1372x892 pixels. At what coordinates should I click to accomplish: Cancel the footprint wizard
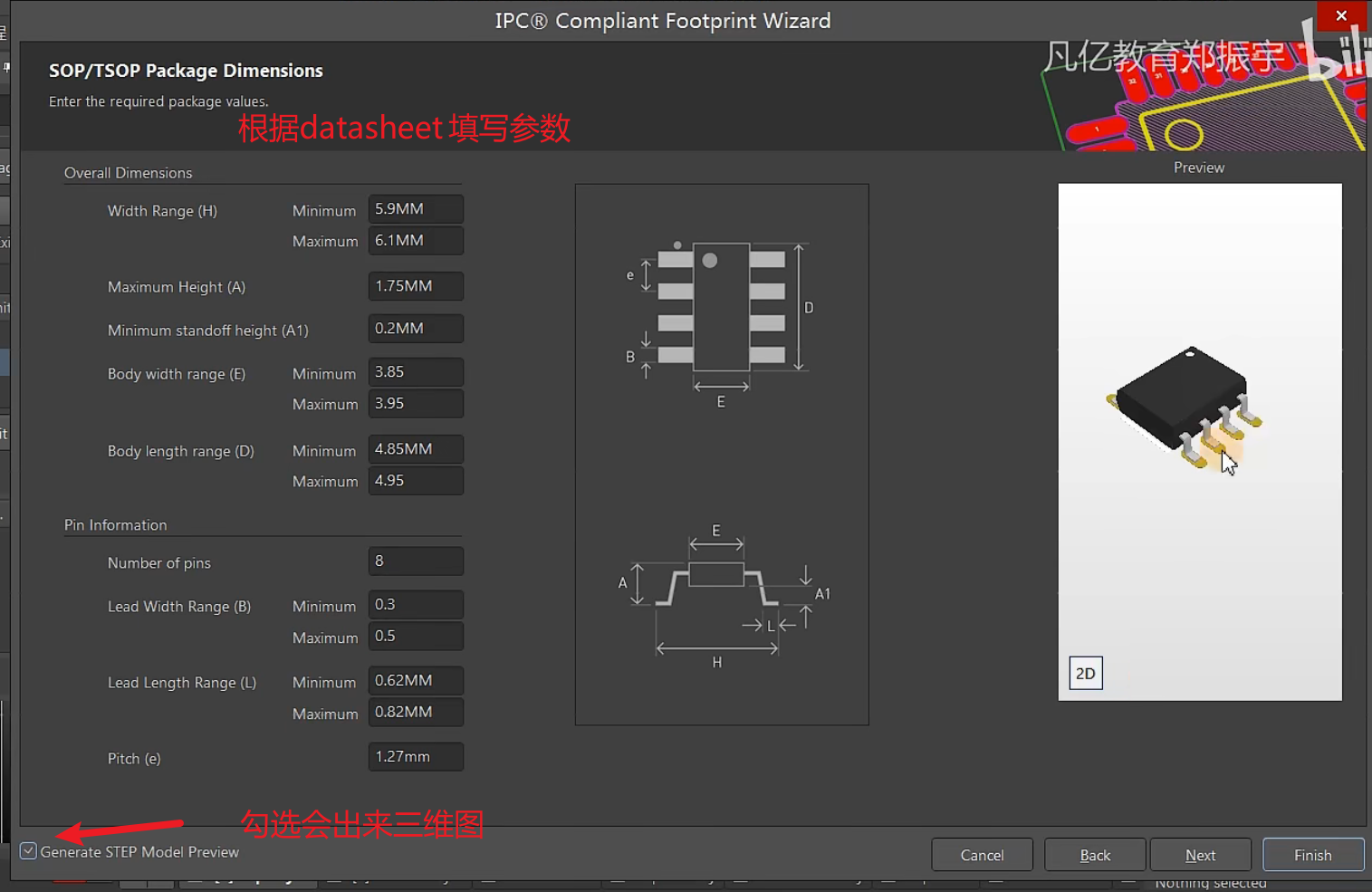[982, 854]
